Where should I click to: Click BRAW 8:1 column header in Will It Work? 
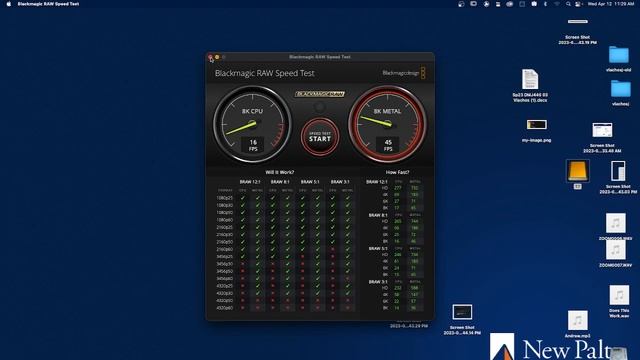coord(280,182)
